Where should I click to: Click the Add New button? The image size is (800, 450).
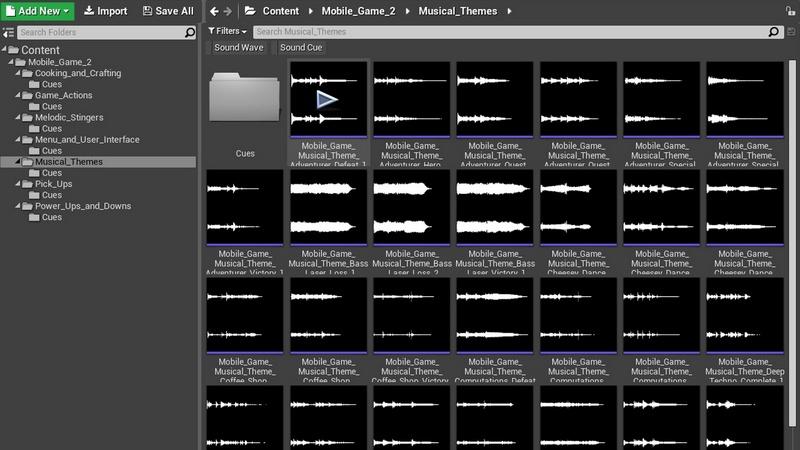click(37, 11)
